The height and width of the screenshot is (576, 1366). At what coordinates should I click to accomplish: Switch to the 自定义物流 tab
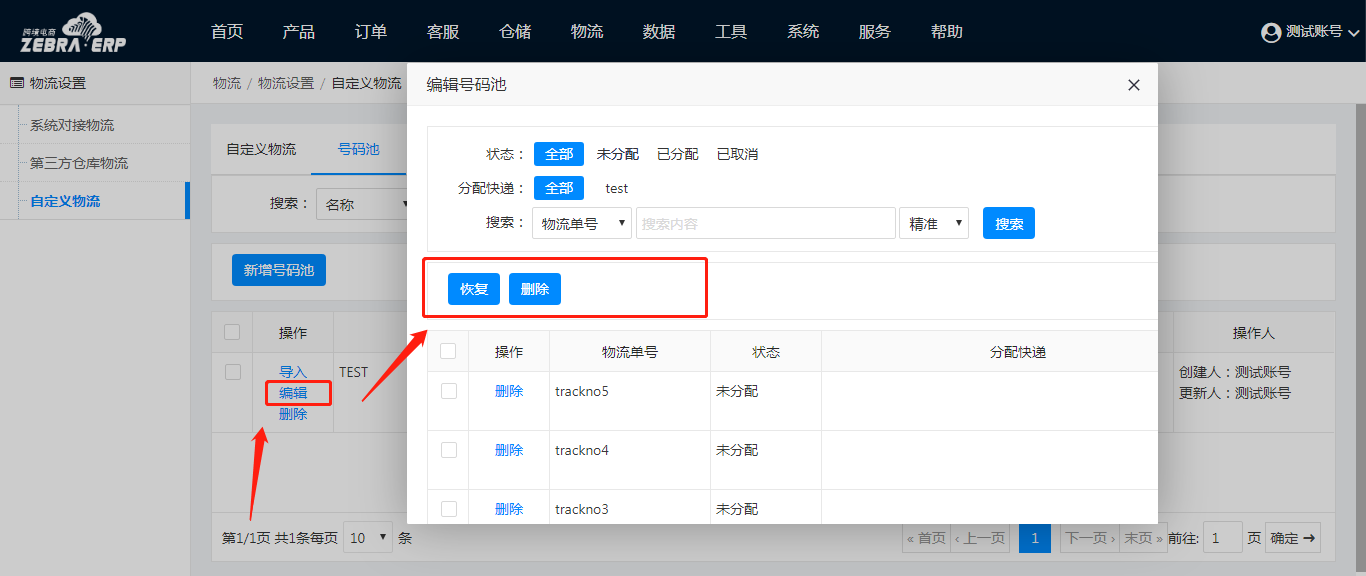point(261,149)
